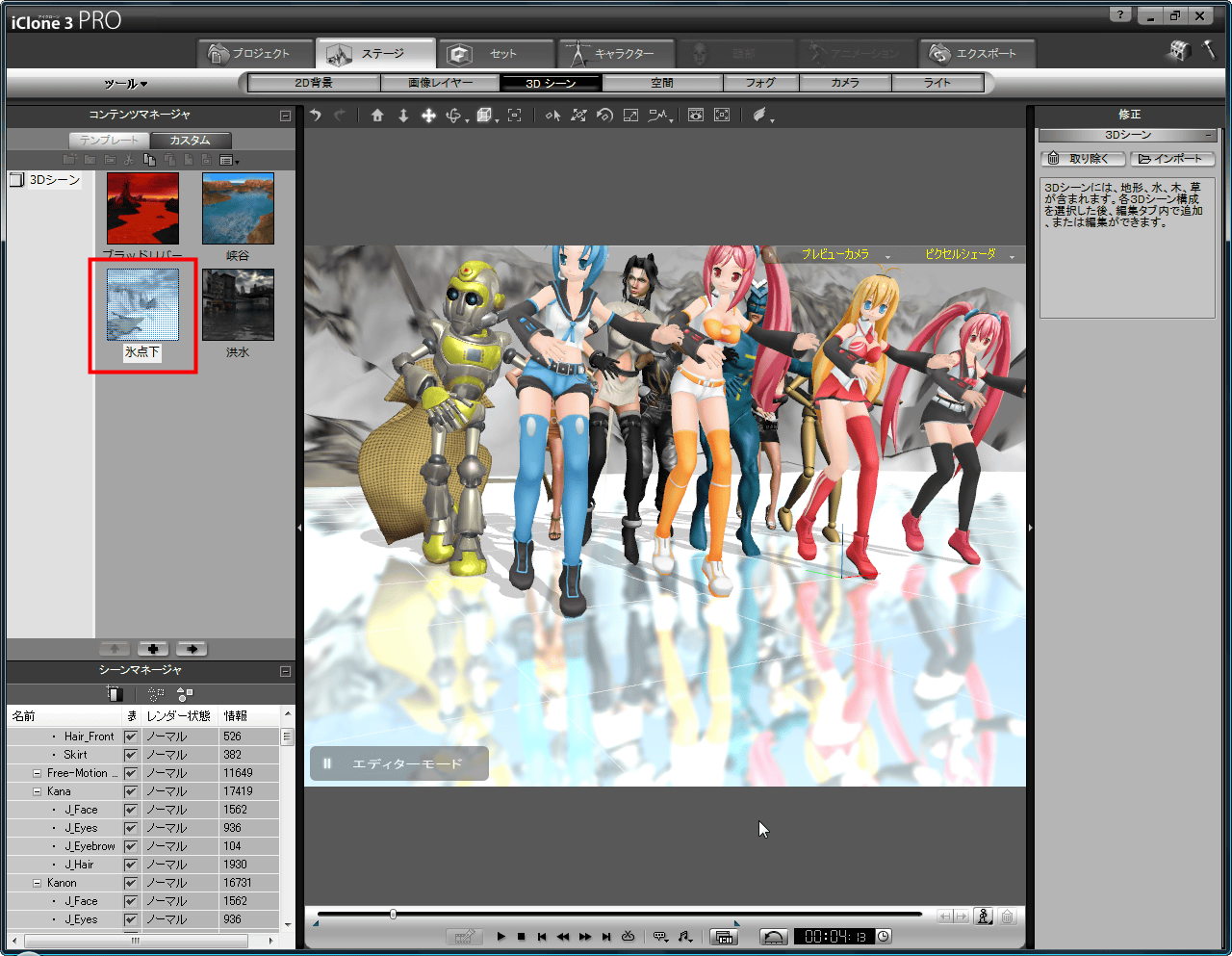The width and height of the screenshot is (1232, 956).
Task: Click the preview eye icon in toolbar
Action: coord(696,116)
